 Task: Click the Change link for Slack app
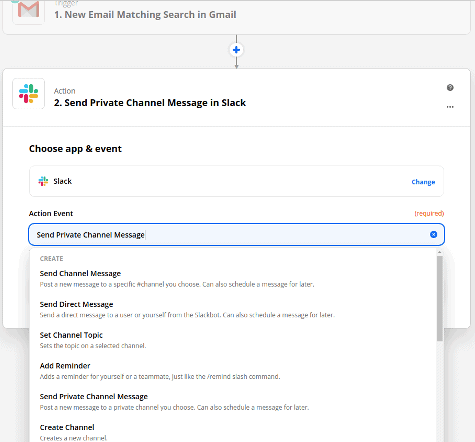[x=423, y=182]
